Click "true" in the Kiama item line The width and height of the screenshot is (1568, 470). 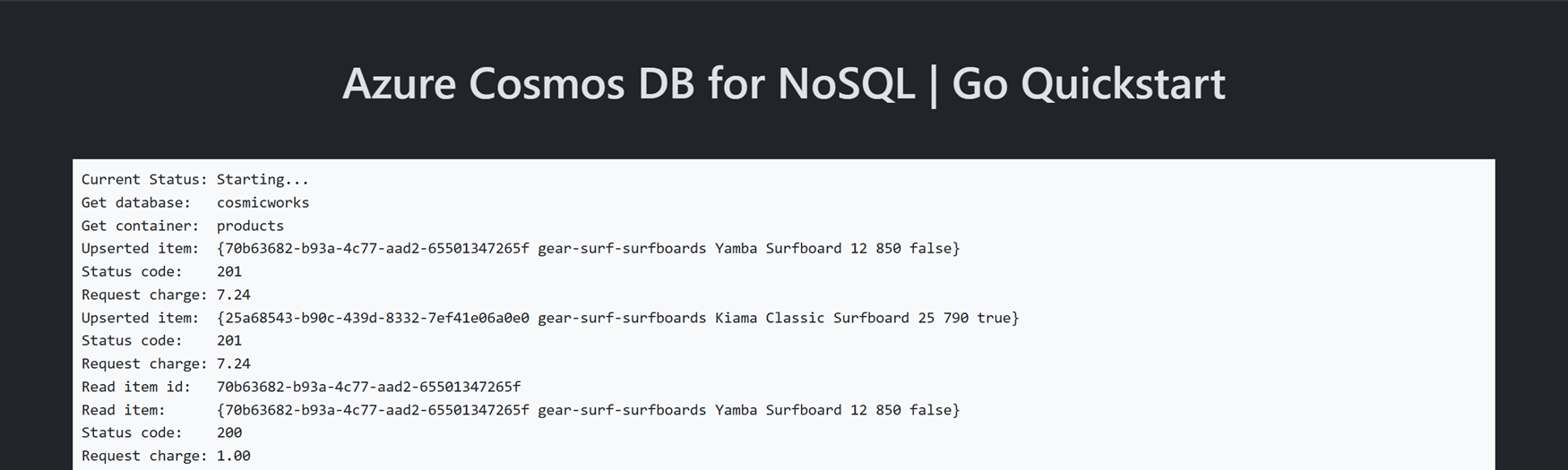[994, 318]
